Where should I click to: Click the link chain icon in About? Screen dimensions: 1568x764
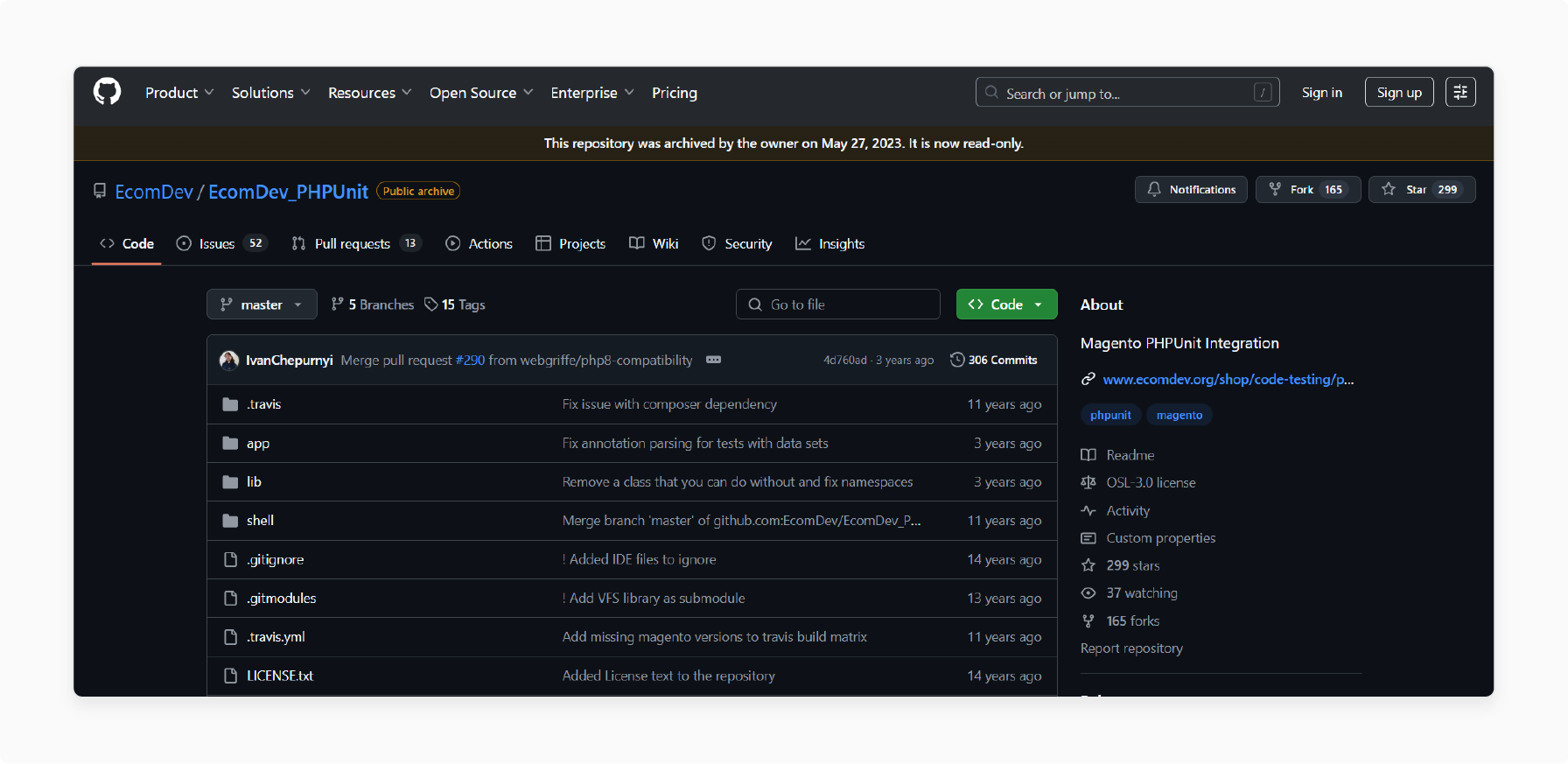(x=1088, y=379)
